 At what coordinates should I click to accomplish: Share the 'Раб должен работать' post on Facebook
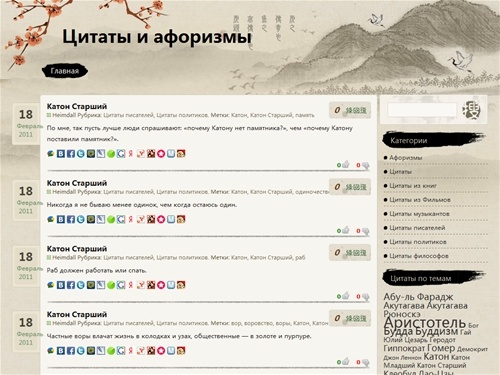(71, 285)
